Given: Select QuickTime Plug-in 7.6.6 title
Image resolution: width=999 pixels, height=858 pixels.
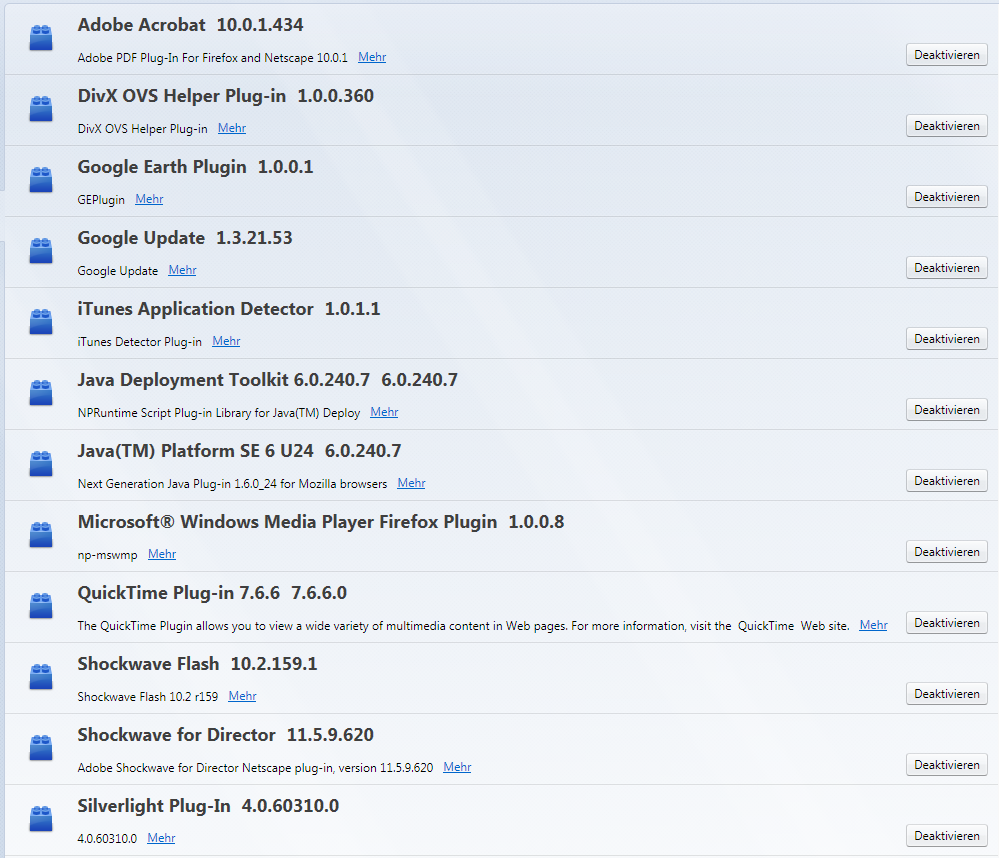Looking at the screenshot, I should 212,593.
